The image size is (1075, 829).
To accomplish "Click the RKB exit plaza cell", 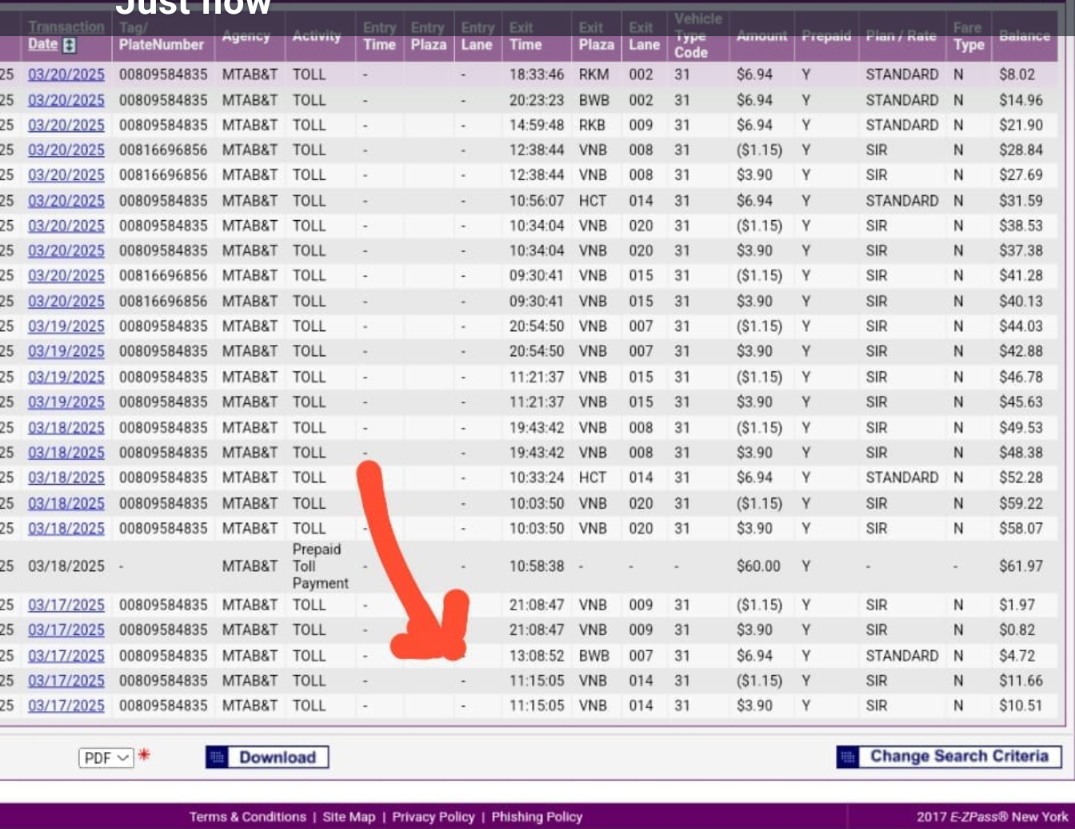I will (x=592, y=125).
